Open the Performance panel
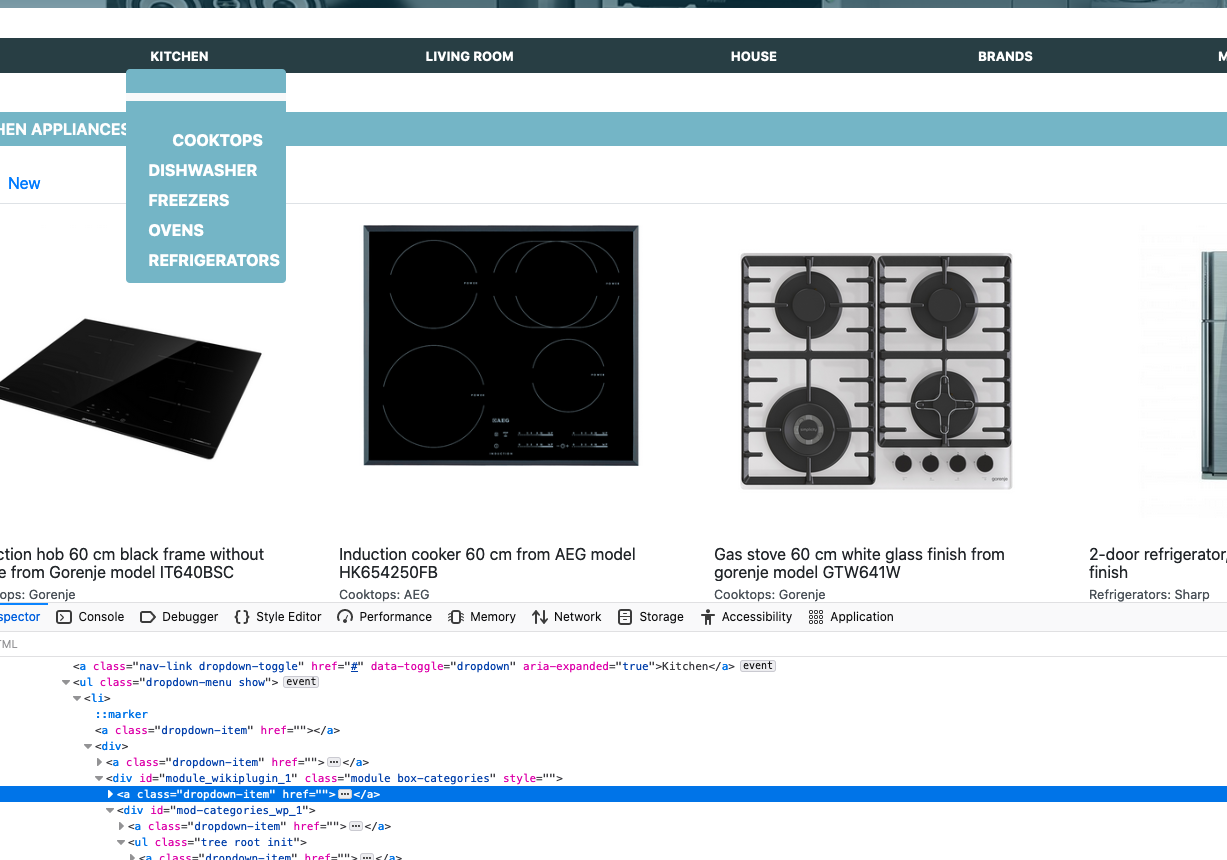The width and height of the screenshot is (1227, 860). pos(385,617)
